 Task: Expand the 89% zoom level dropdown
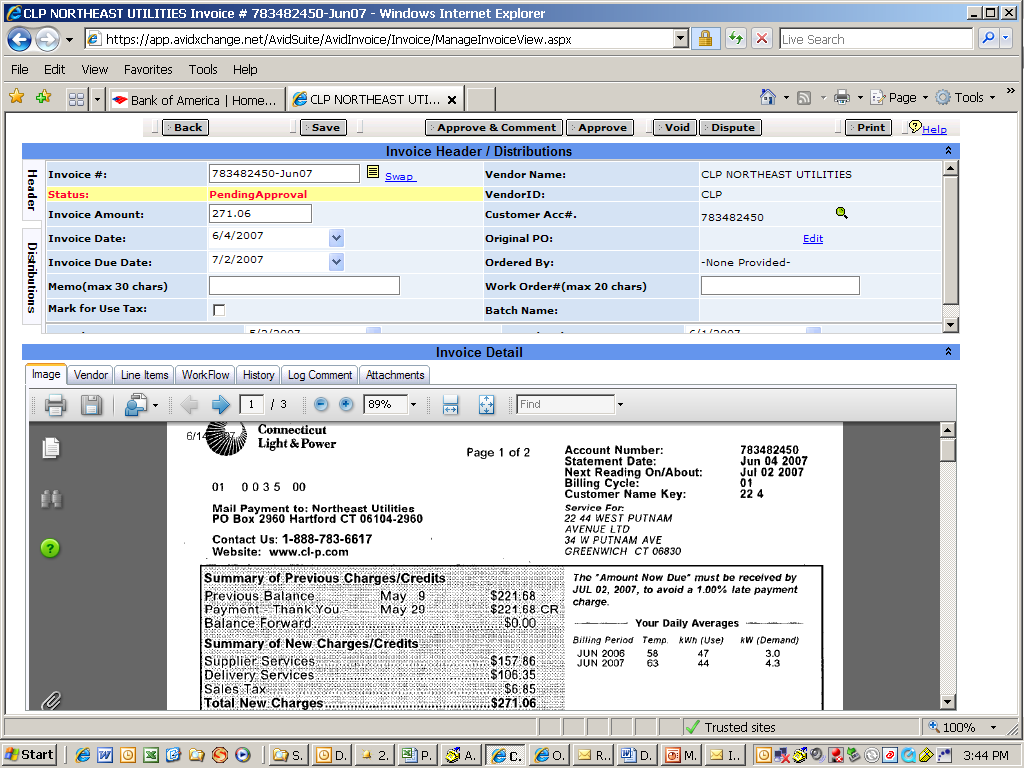[x=413, y=405]
